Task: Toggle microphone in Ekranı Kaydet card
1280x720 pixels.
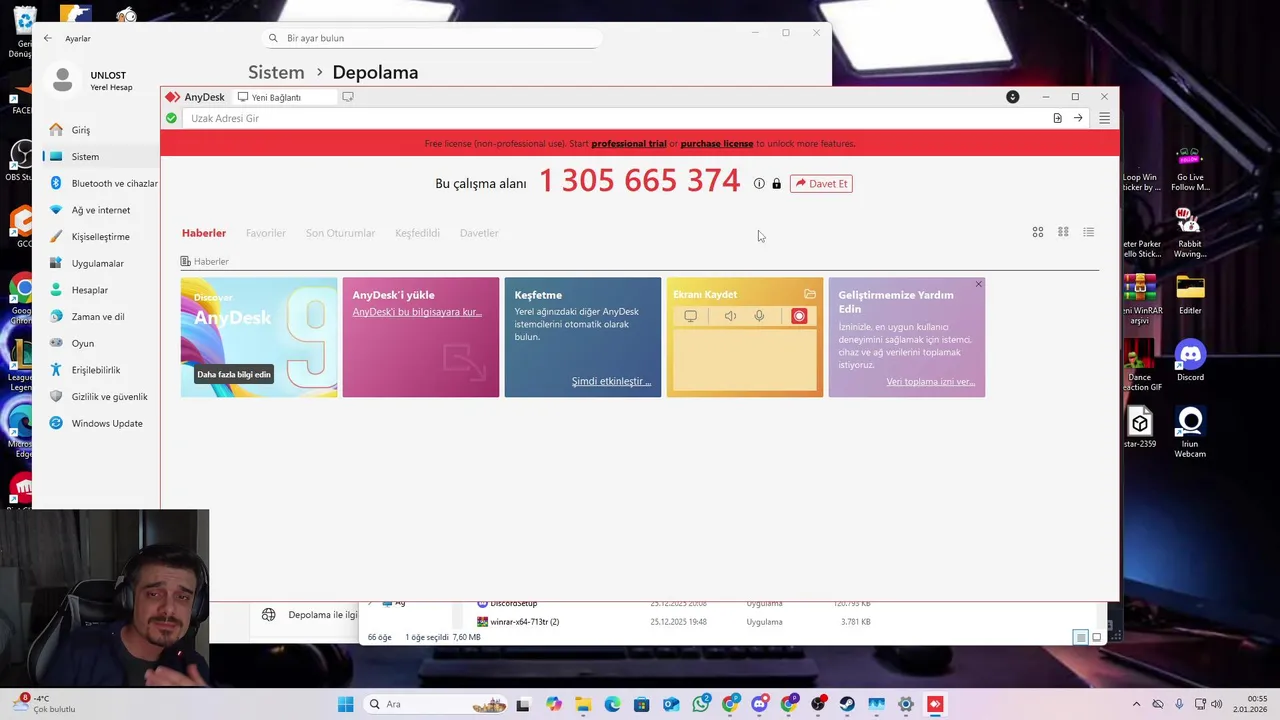Action: (x=759, y=316)
